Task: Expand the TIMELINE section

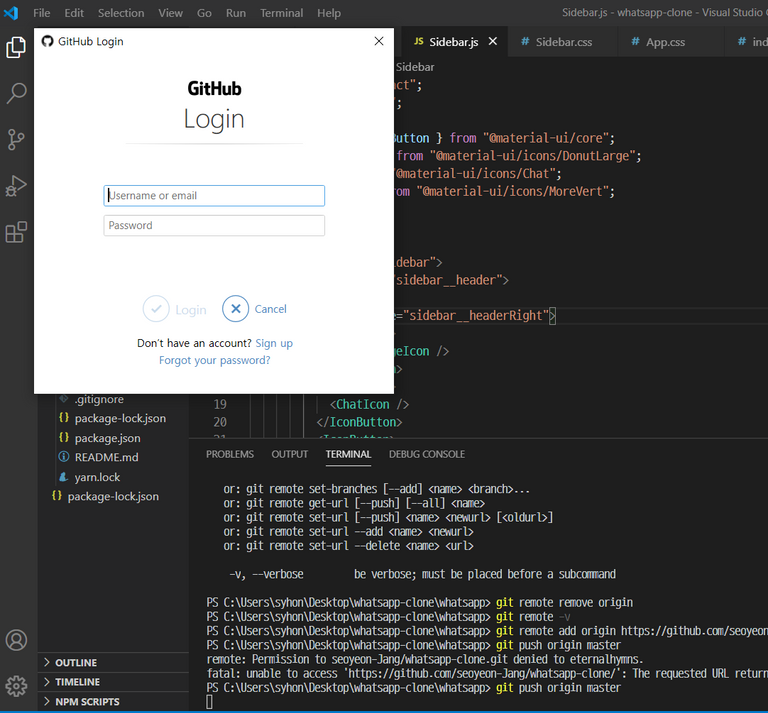Action: coord(113,682)
